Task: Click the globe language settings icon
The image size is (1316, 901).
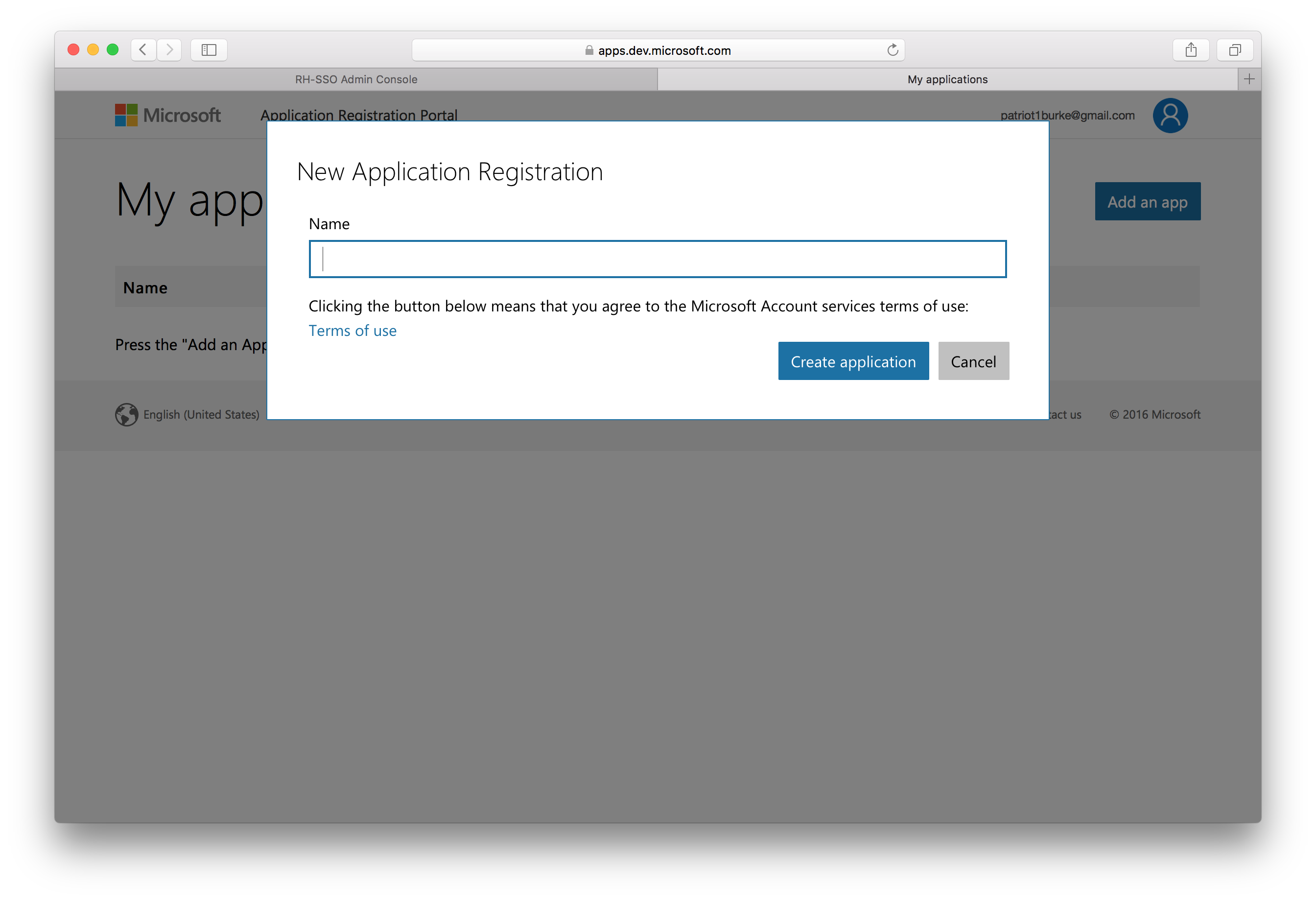Action: 126,413
